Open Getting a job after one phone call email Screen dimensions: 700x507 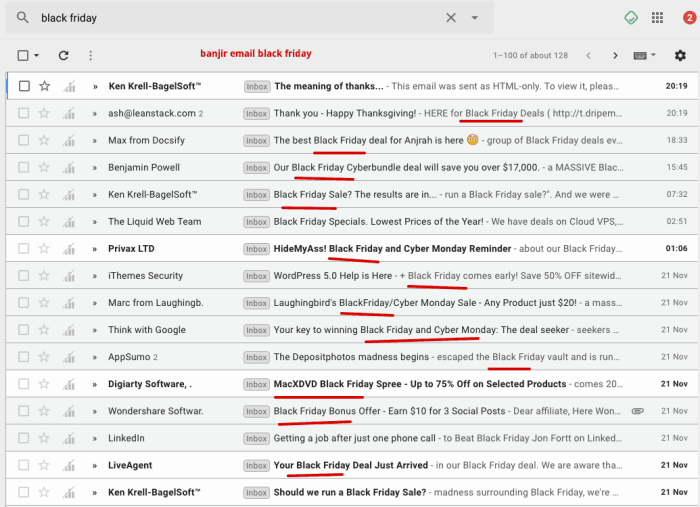354,438
